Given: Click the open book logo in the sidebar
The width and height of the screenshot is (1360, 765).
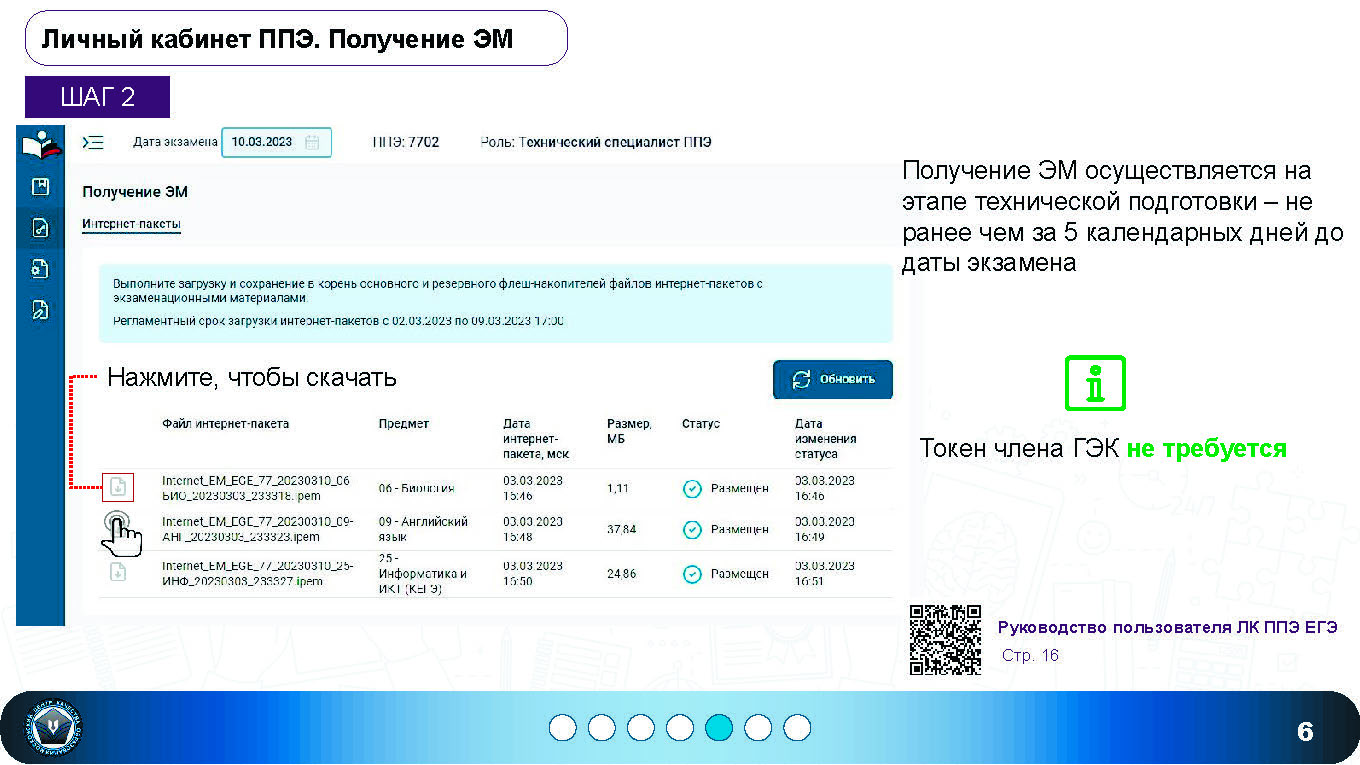Looking at the screenshot, I should pyautogui.click(x=40, y=145).
